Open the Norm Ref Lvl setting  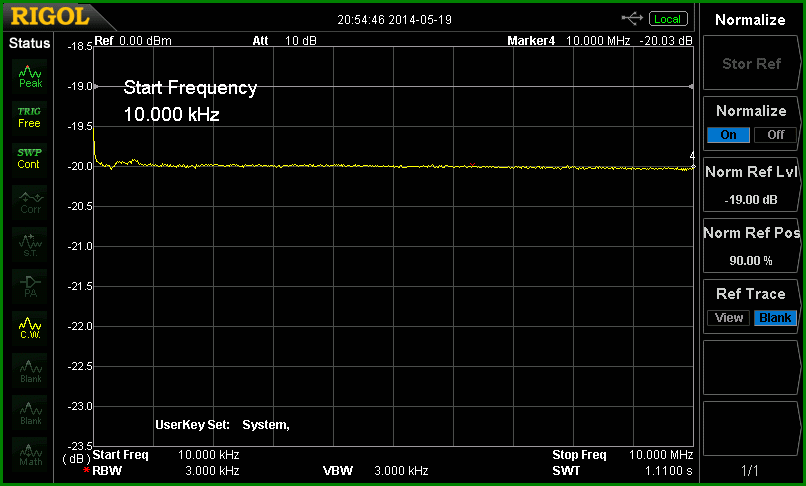(x=751, y=185)
